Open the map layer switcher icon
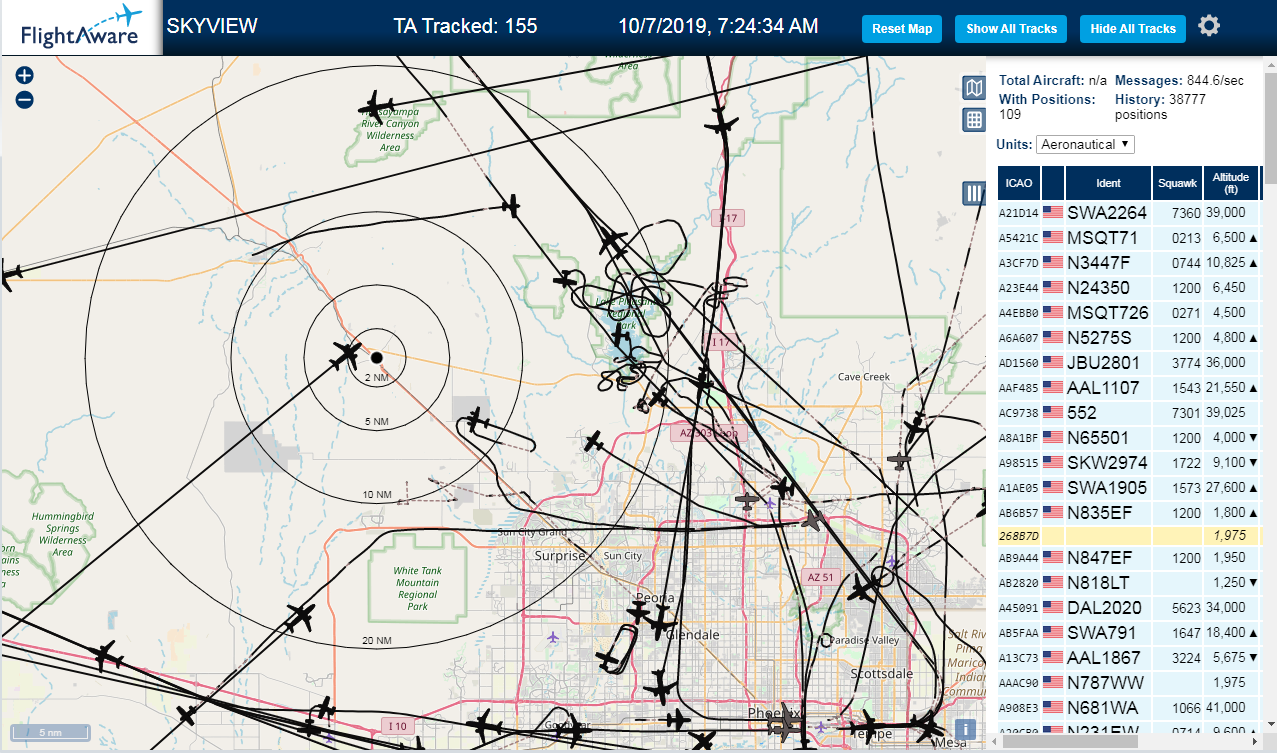This screenshot has width=1277, height=753. [974, 88]
